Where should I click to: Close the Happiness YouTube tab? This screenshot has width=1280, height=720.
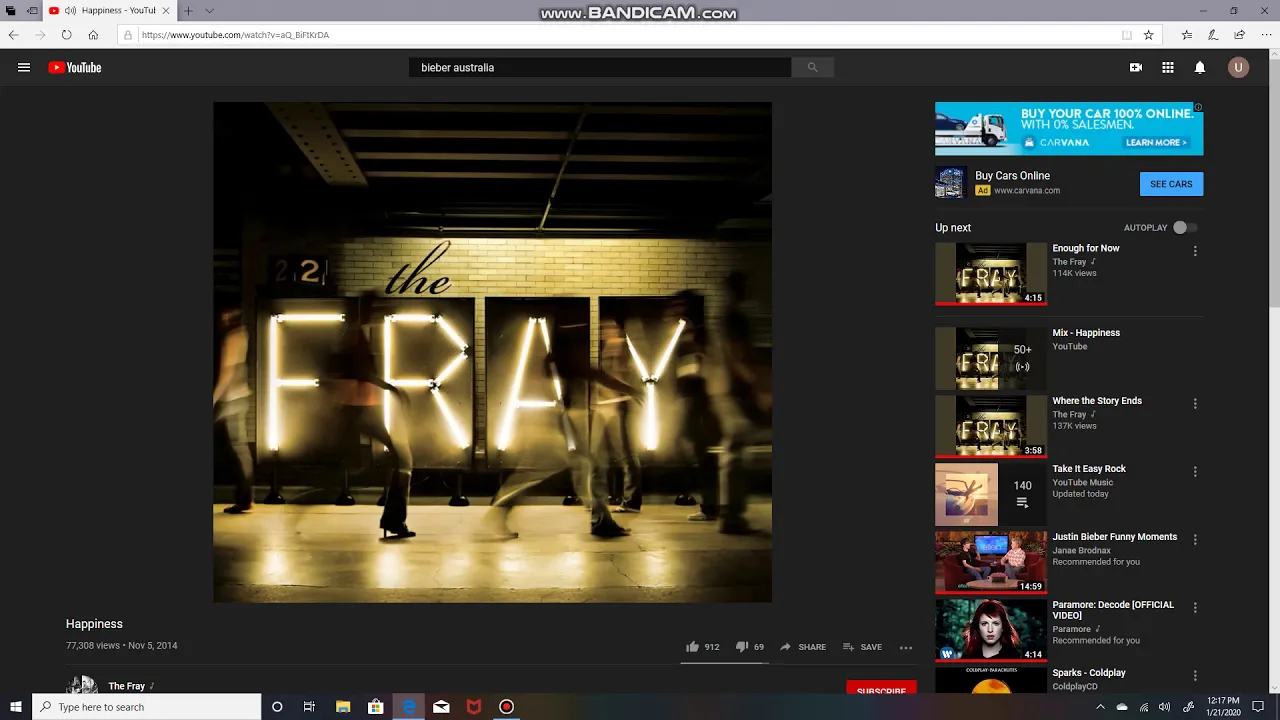coord(166,11)
